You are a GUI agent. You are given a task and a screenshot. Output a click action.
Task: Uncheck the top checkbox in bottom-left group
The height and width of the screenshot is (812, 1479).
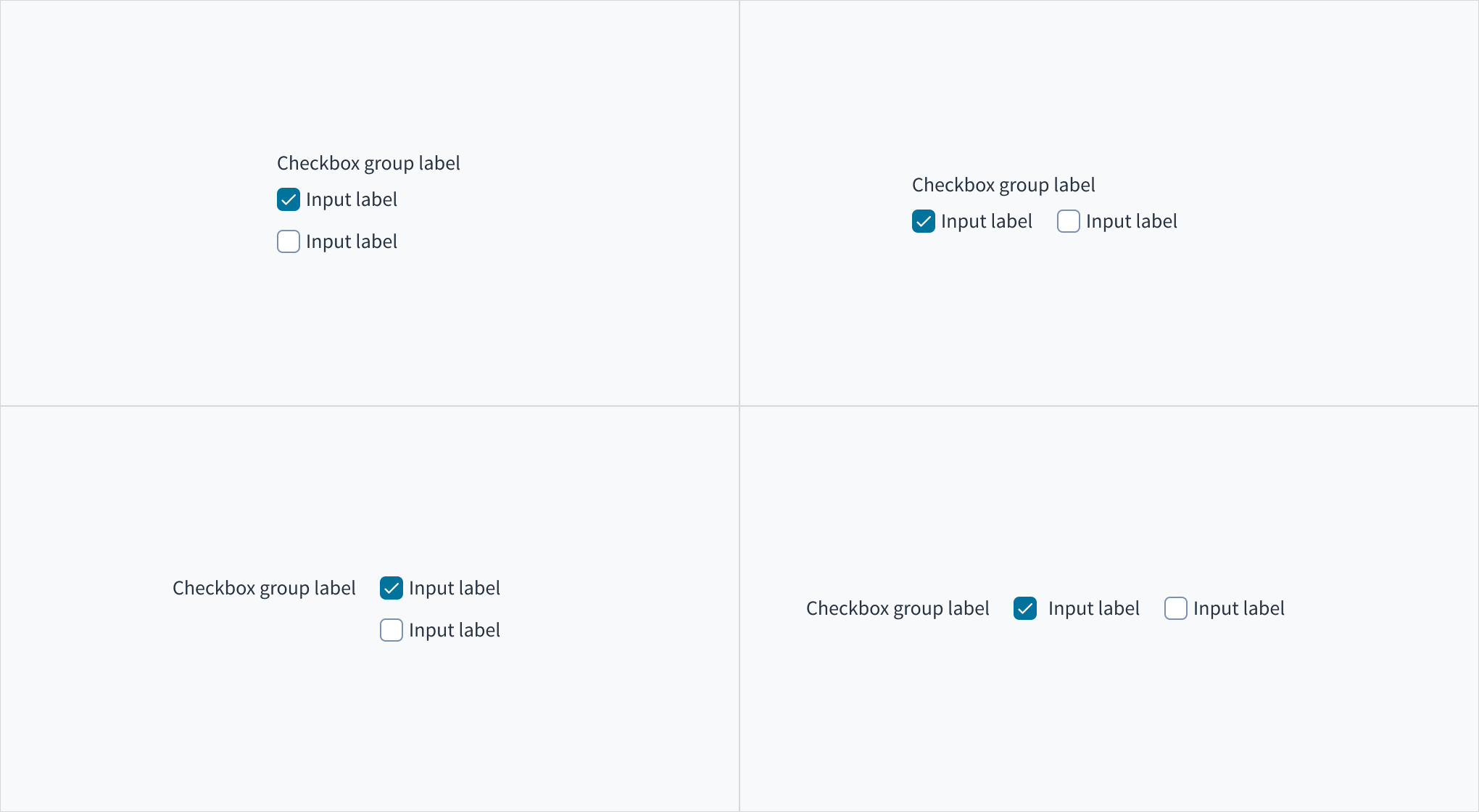click(391, 588)
